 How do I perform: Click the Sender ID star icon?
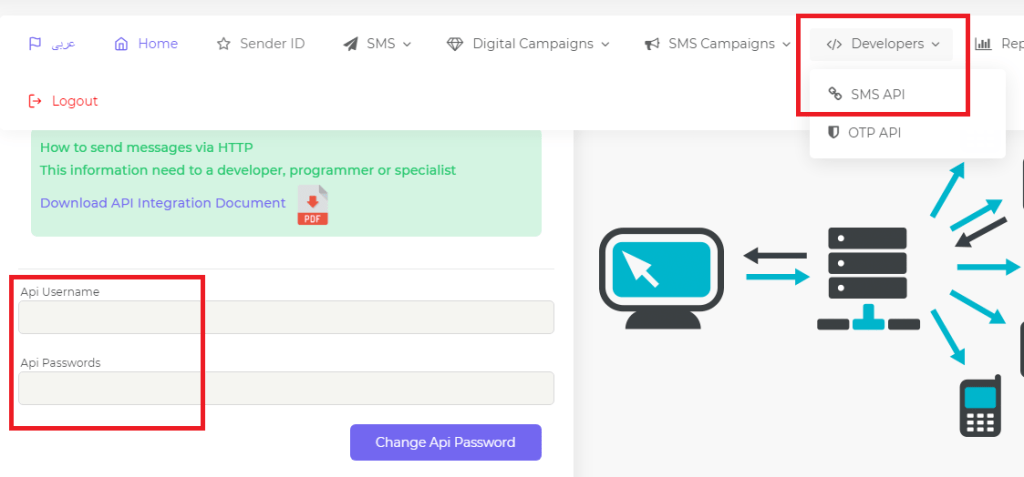point(224,44)
